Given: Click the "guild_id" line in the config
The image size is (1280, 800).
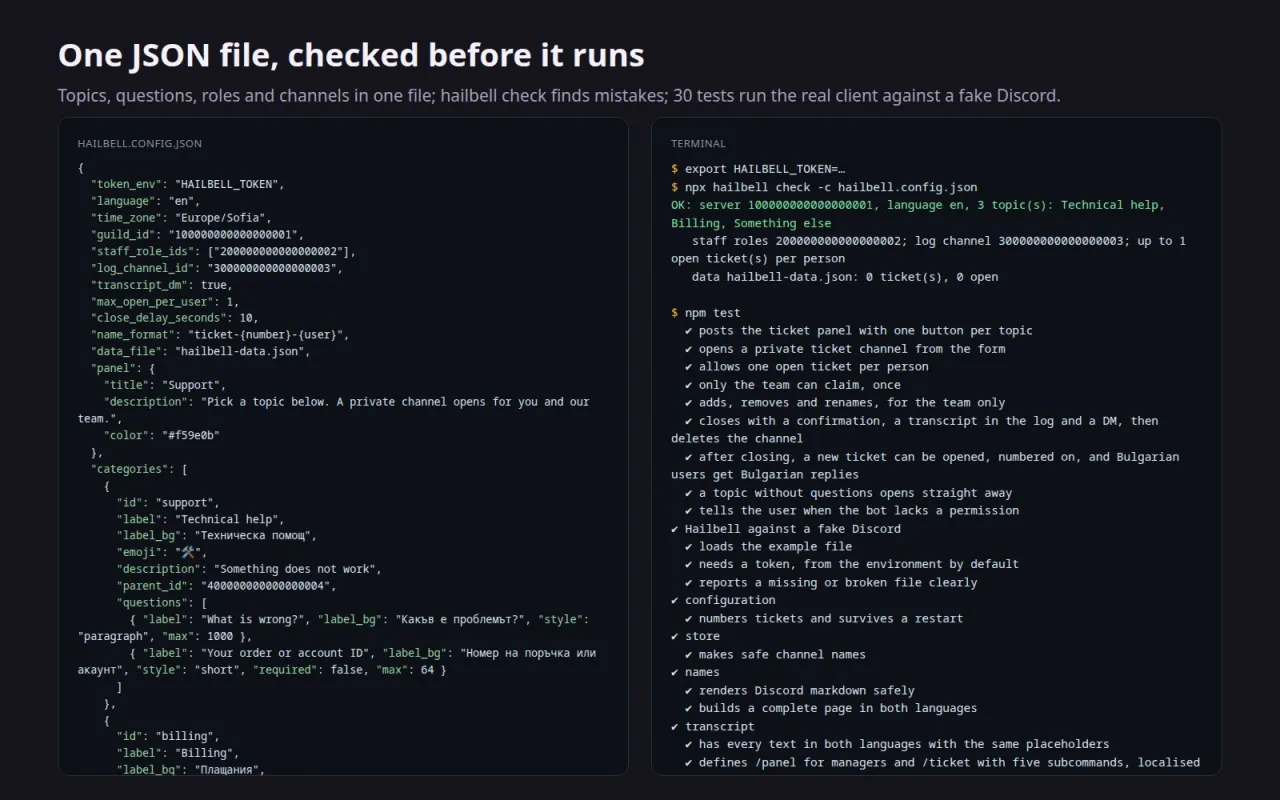Looking at the screenshot, I should 197,235.
